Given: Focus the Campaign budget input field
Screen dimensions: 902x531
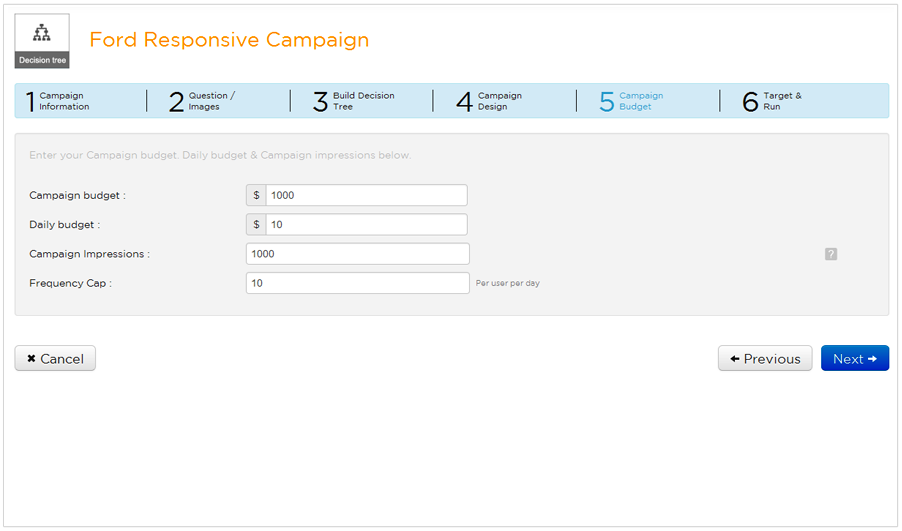Looking at the screenshot, I should (x=366, y=196).
